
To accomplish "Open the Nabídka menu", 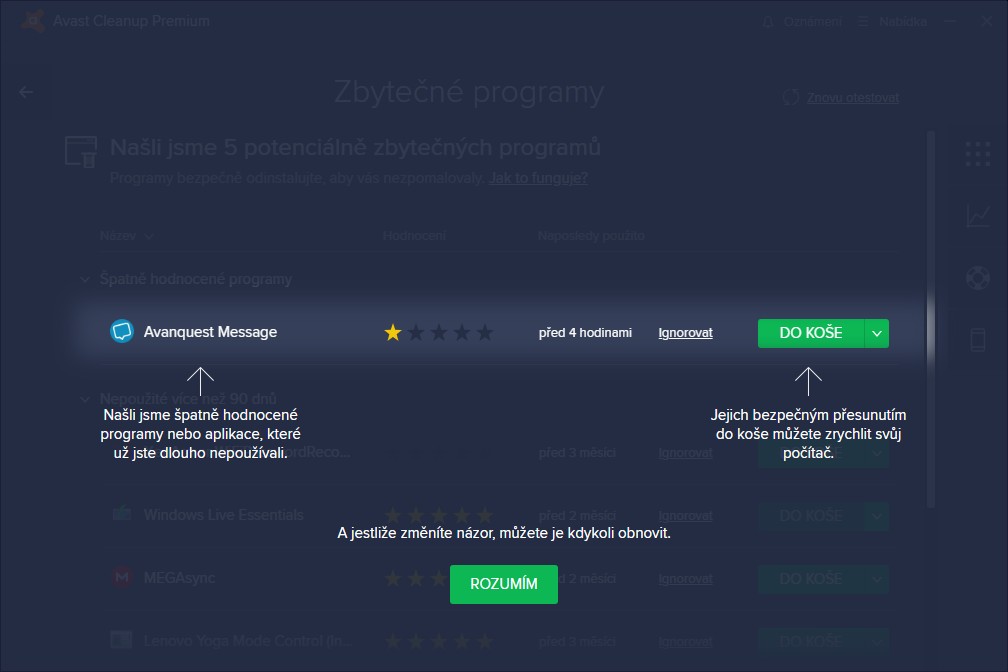I will pos(893,22).
